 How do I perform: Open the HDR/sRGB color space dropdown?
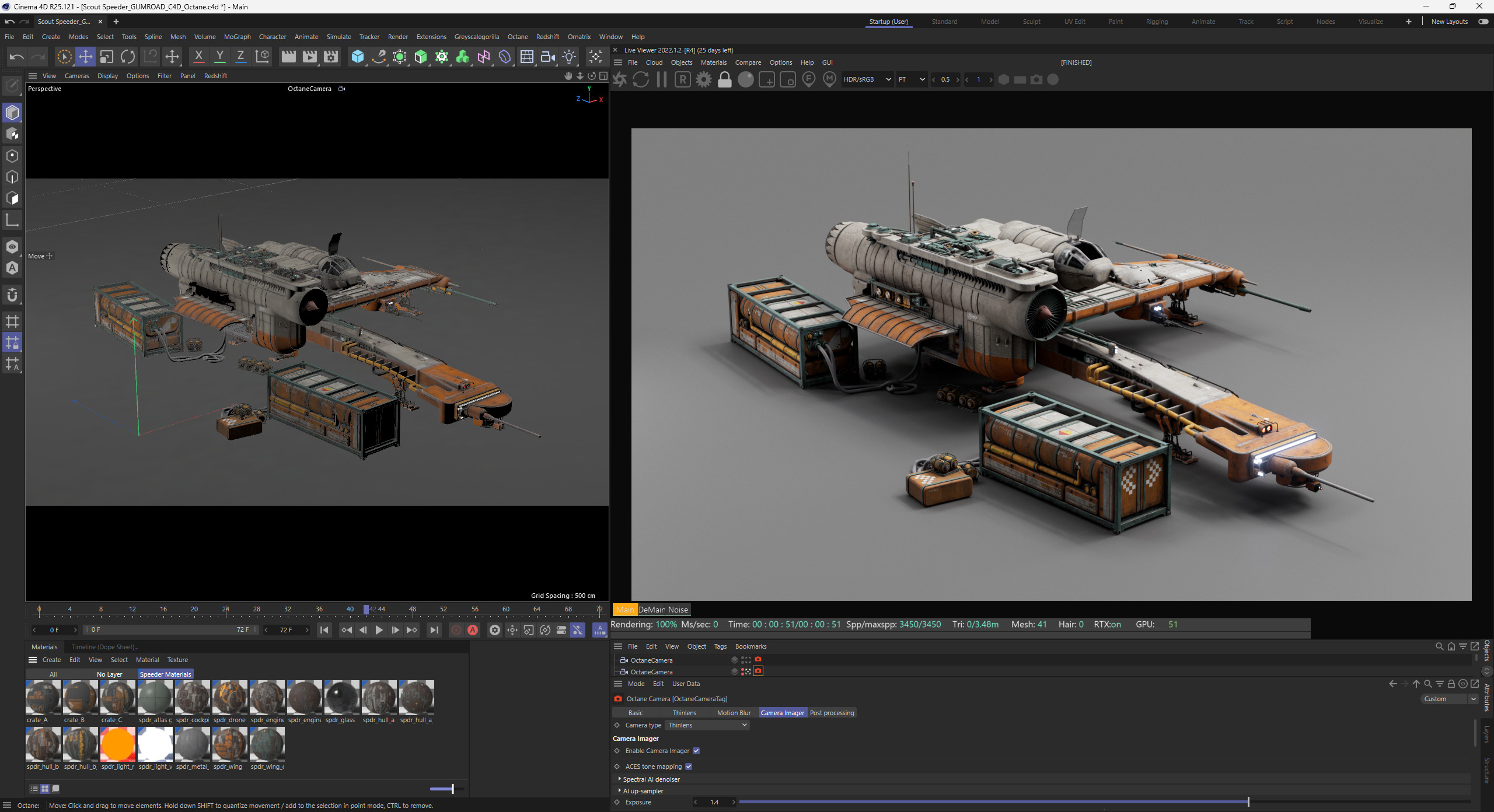tap(867, 79)
